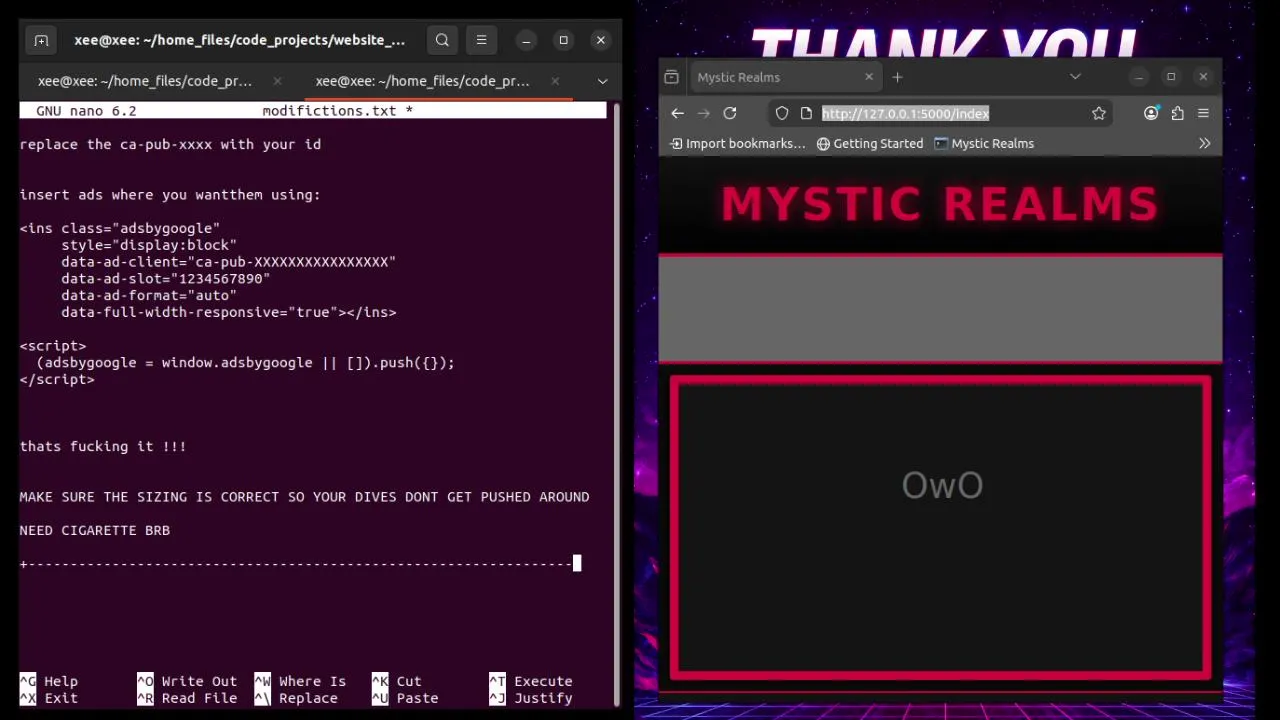1280x720 pixels.
Task: Open the terminal hamburger menu
Action: point(481,40)
